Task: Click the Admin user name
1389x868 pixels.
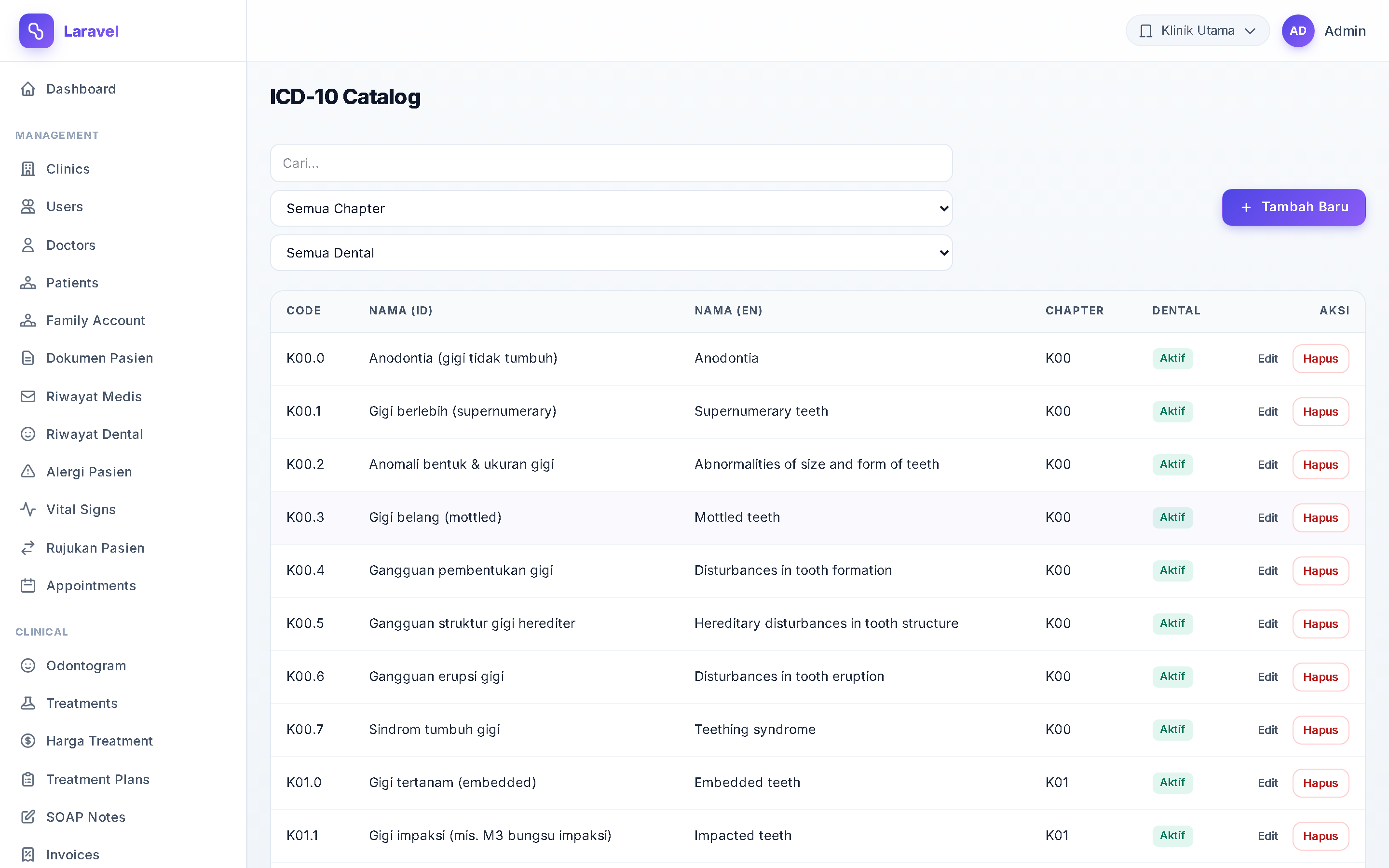Action: point(1344,31)
